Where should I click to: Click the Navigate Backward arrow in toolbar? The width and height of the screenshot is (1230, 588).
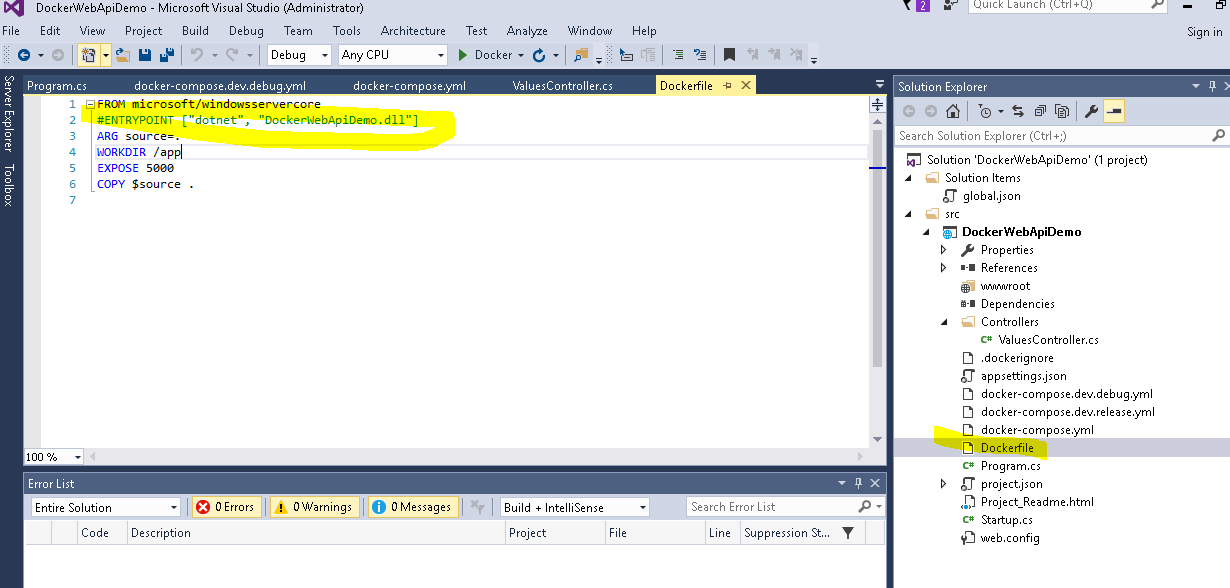23,55
